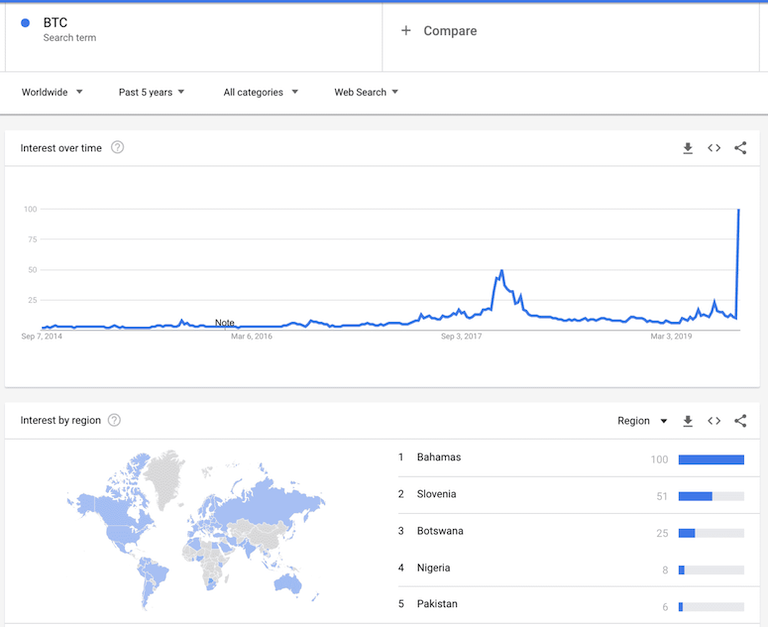Open help for Interest over time
Image resolution: width=768 pixels, height=627 pixels.
pyautogui.click(x=118, y=147)
